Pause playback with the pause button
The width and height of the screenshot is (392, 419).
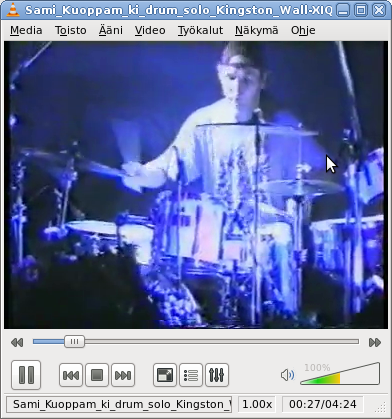pyautogui.click(x=26, y=375)
